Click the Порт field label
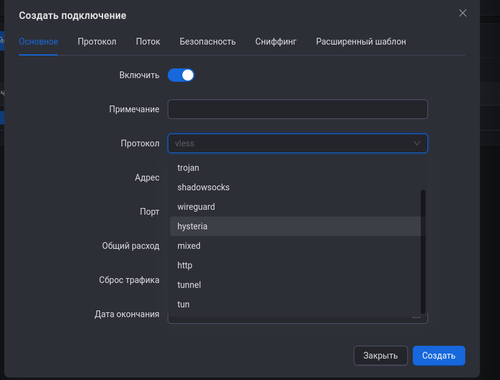This screenshot has width=500, height=380. 149,212
